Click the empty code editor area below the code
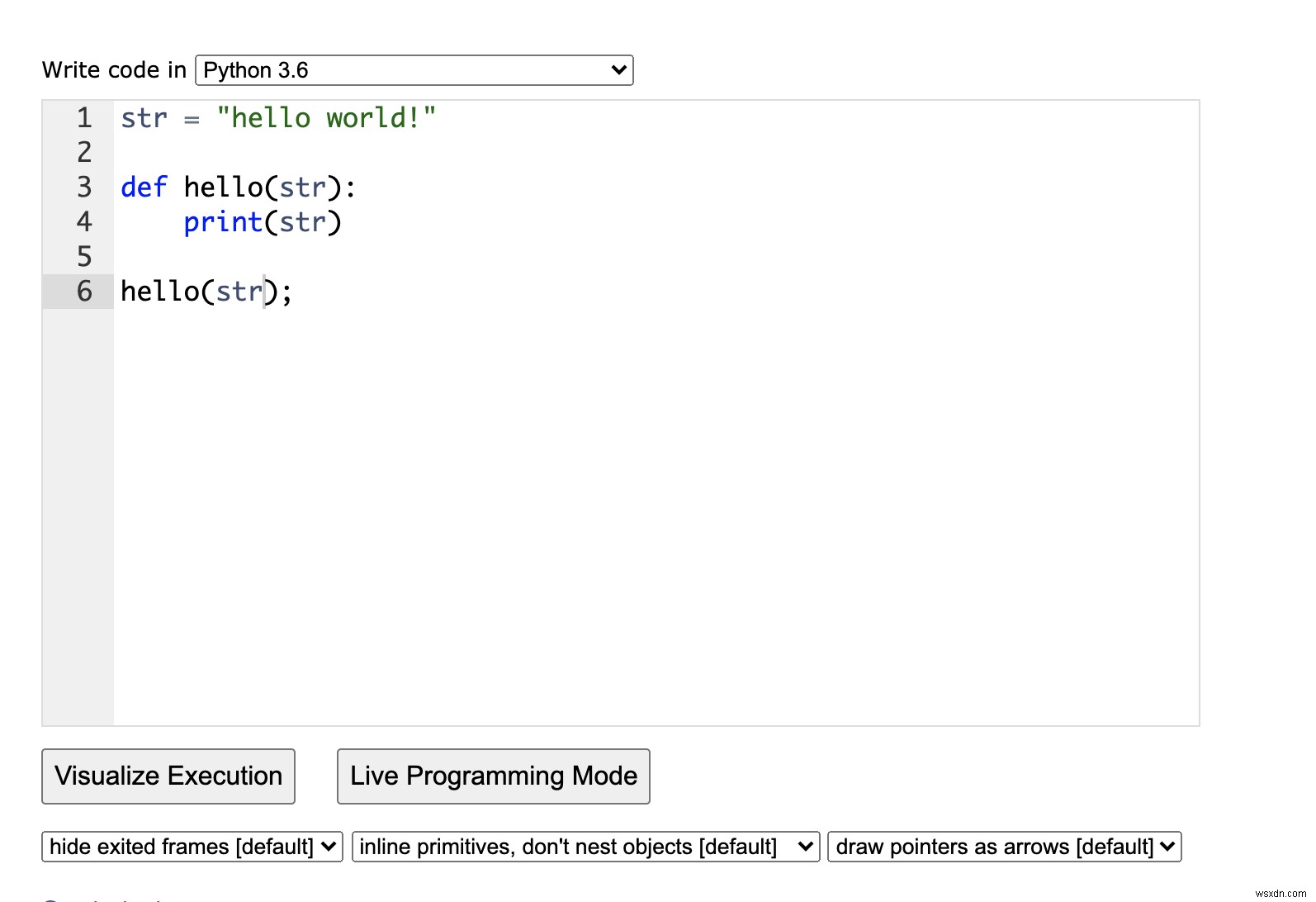 [x=656, y=516]
